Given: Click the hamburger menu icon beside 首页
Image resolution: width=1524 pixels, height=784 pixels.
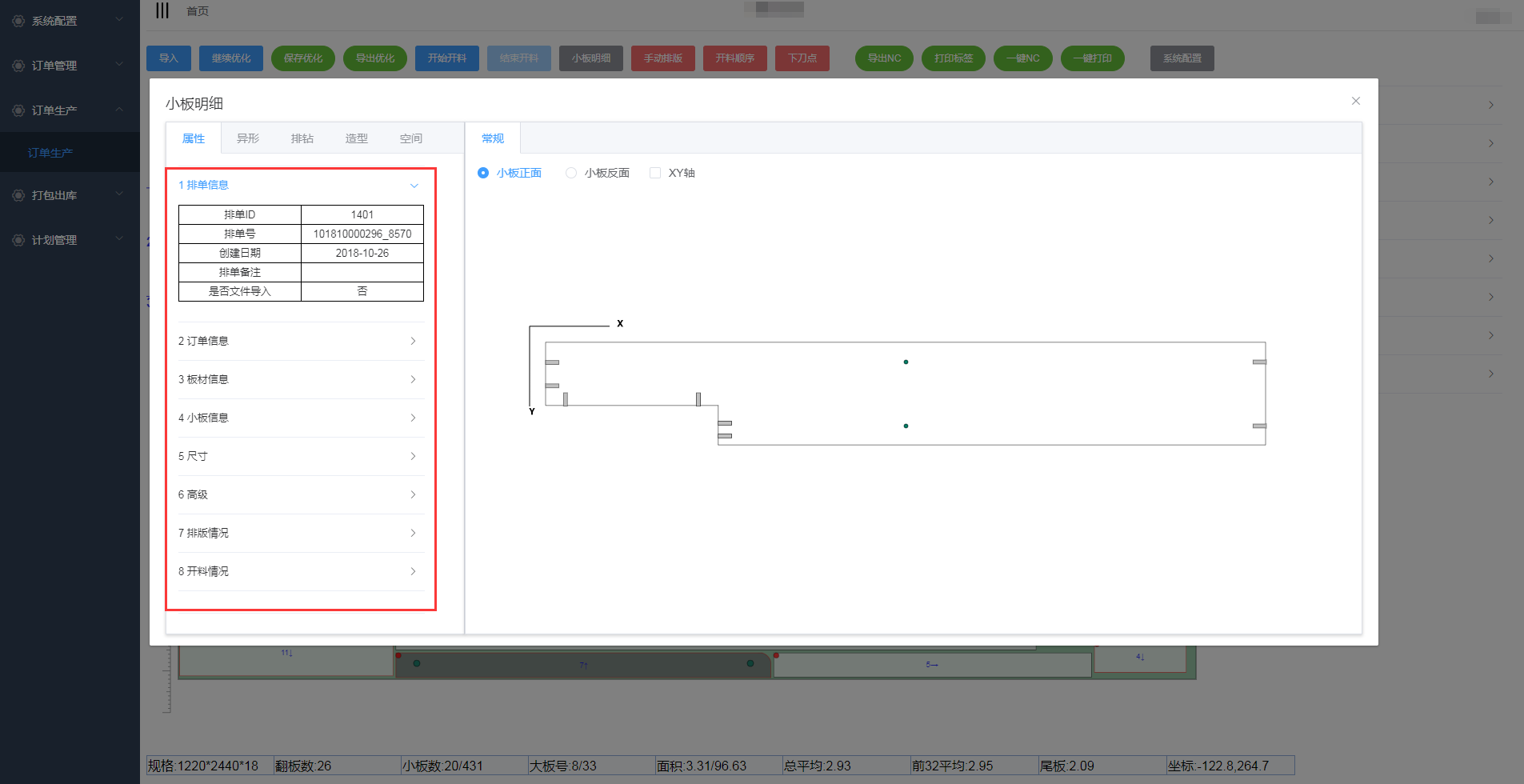Looking at the screenshot, I should point(162,10).
